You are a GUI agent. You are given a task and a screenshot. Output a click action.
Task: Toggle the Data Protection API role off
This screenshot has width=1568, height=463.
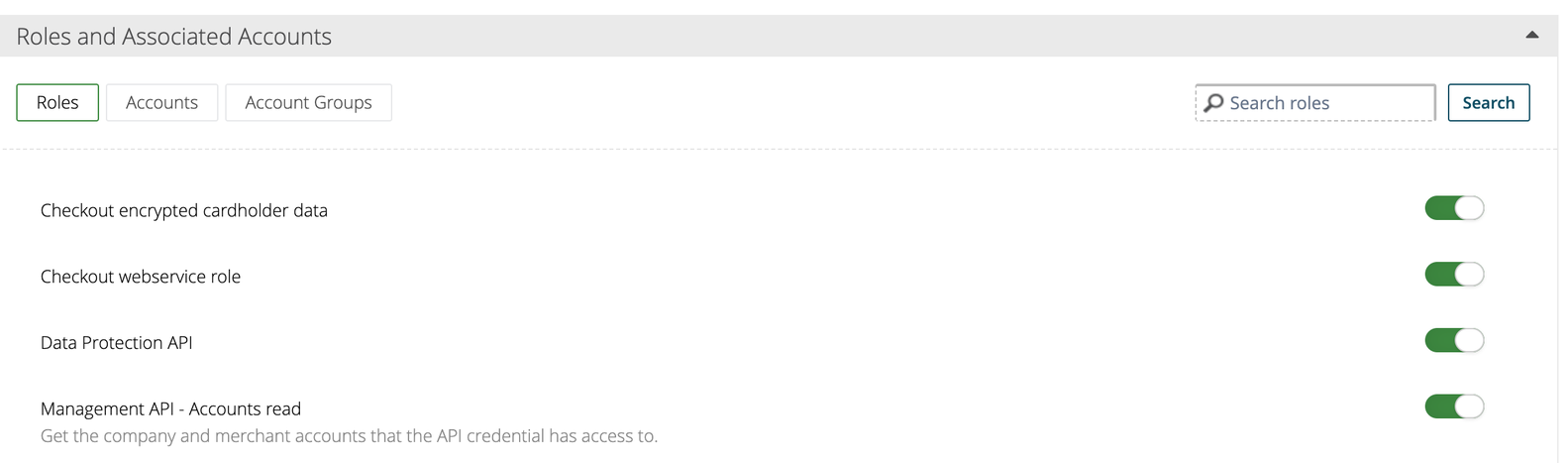point(1454,341)
